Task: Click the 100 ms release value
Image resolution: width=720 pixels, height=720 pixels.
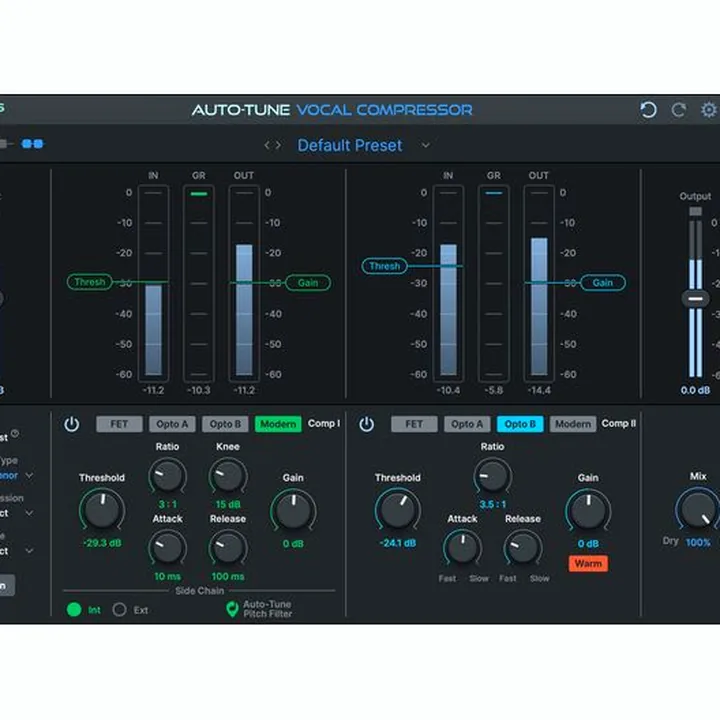Action: point(228,576)
